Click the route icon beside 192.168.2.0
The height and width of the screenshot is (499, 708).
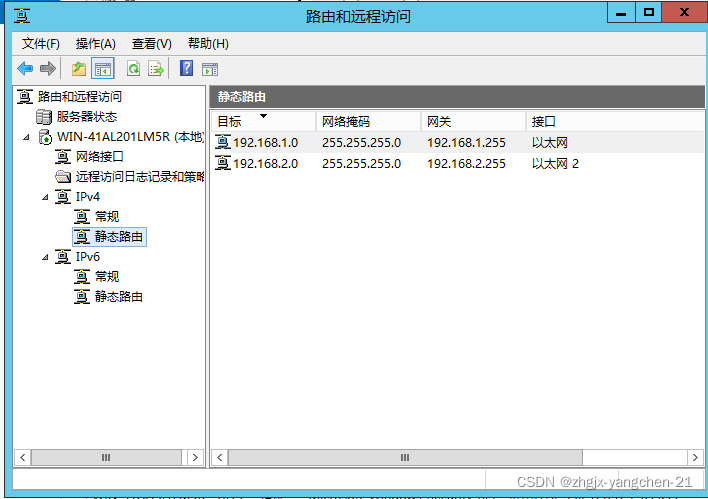[x=223, y=163]
